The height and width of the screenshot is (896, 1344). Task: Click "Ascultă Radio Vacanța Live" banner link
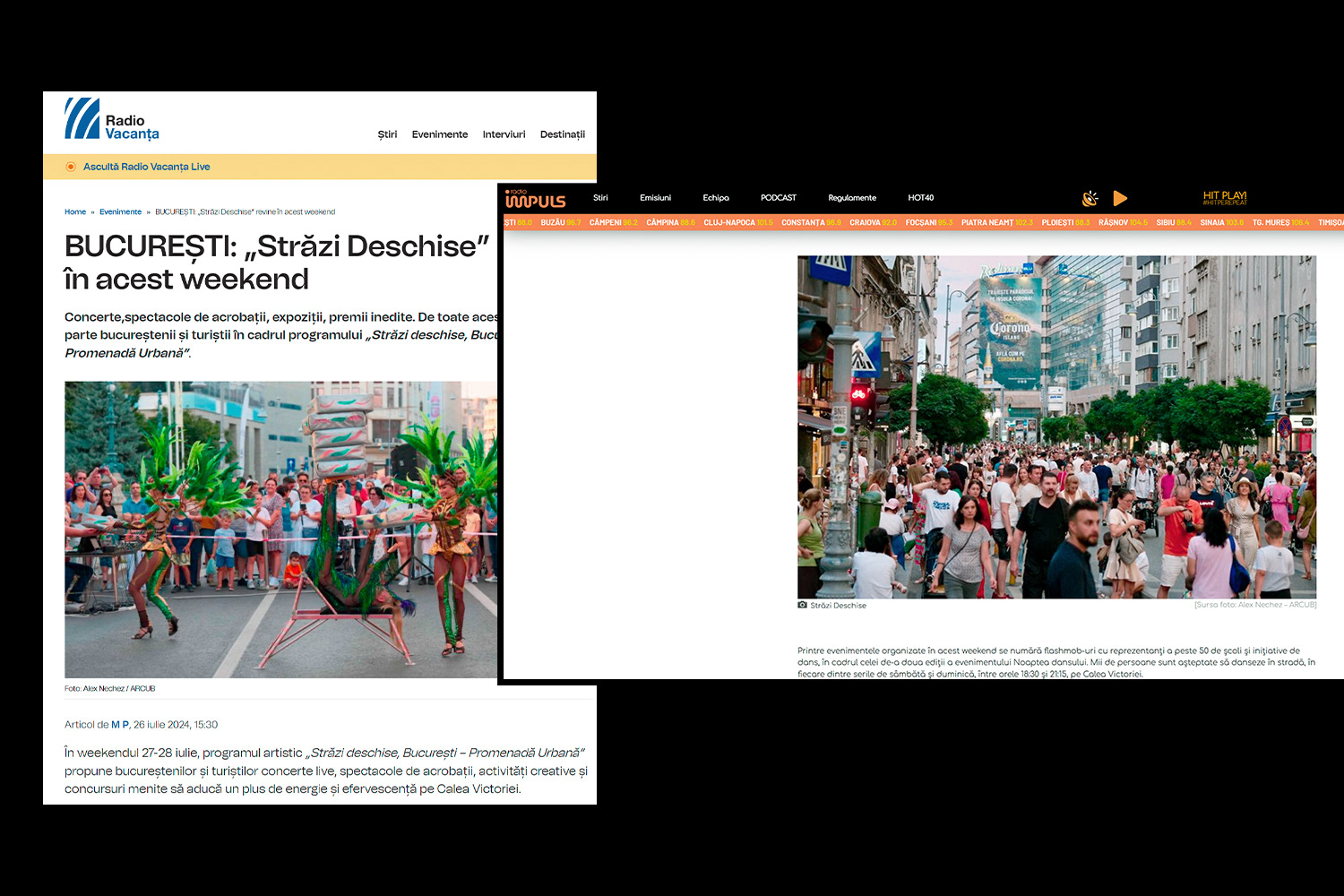[x=146, y=166]
